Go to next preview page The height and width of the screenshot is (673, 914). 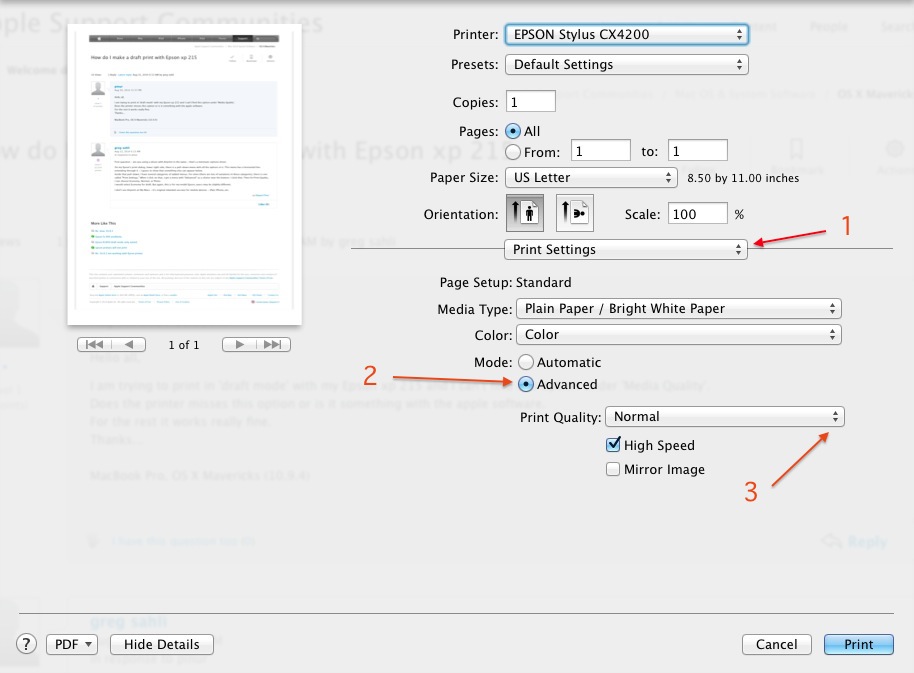click(239, 344)
